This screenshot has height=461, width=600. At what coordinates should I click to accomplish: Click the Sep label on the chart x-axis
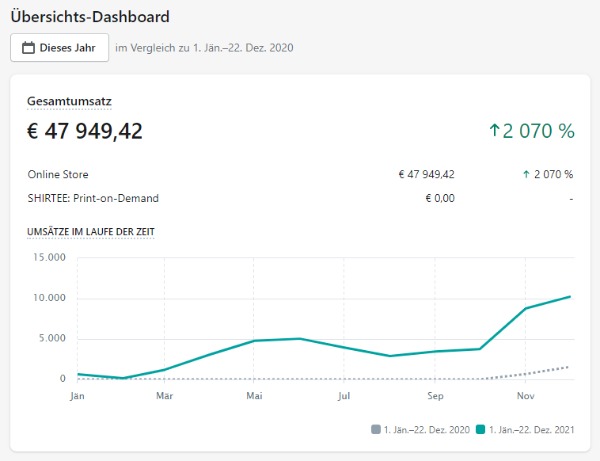click(x=435, y=396)
